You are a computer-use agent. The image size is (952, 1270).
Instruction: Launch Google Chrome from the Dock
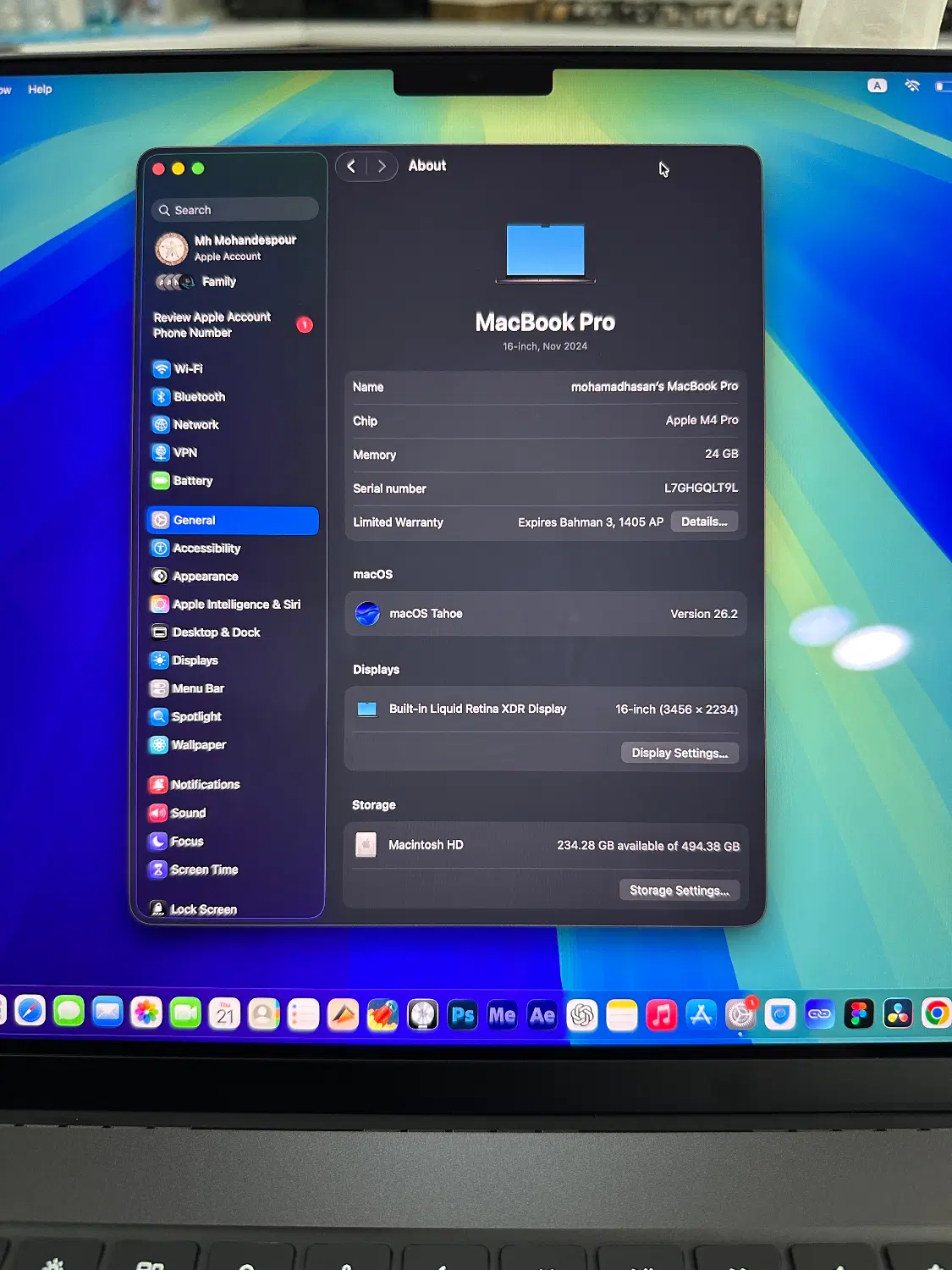coord(936,1013)
